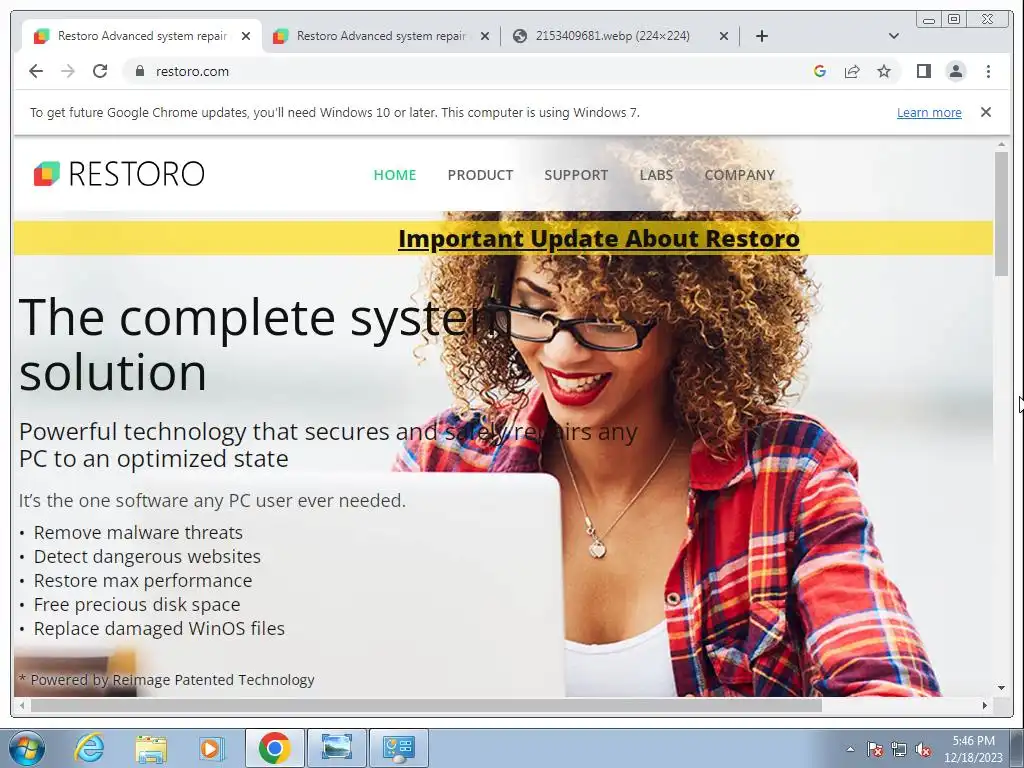Click 'Detect dangerous websites' bullet text
This screenshot has width=1024, height=768.
click(x=147, y=556)
